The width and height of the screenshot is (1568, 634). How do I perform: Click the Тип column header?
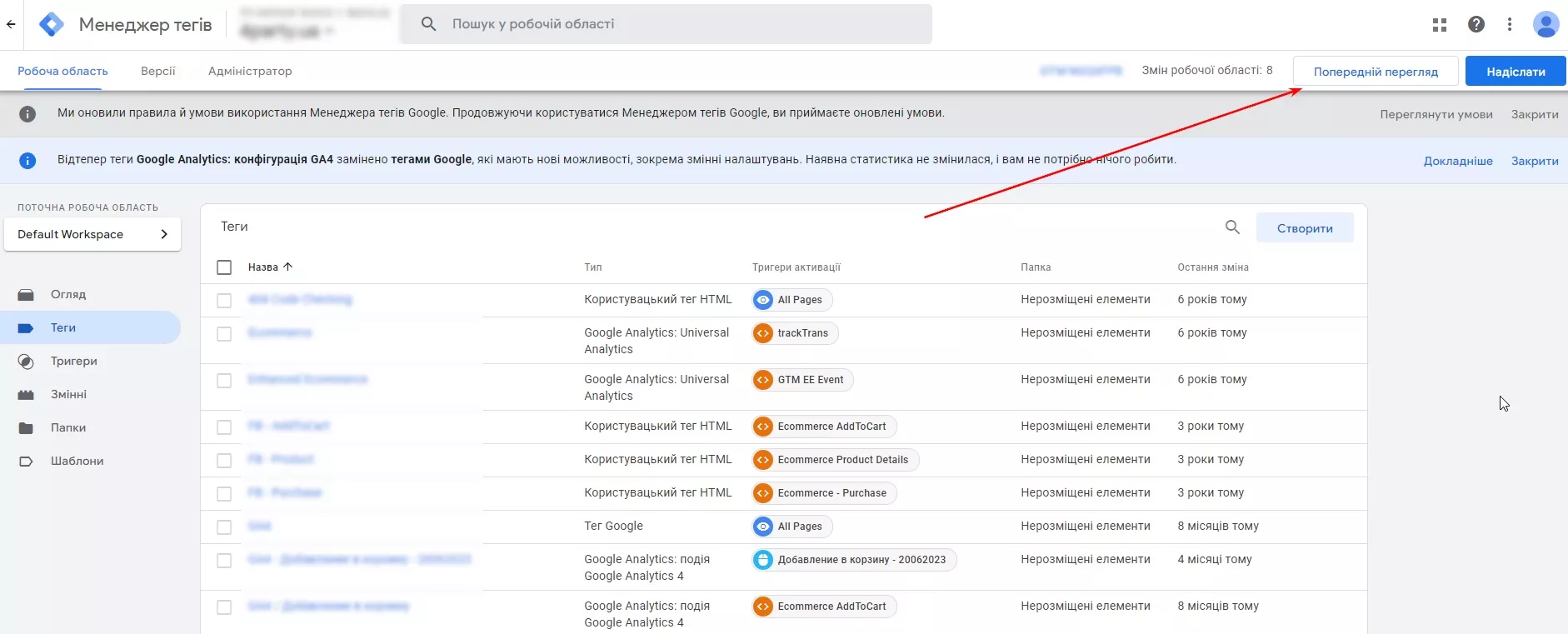point(593,267)
